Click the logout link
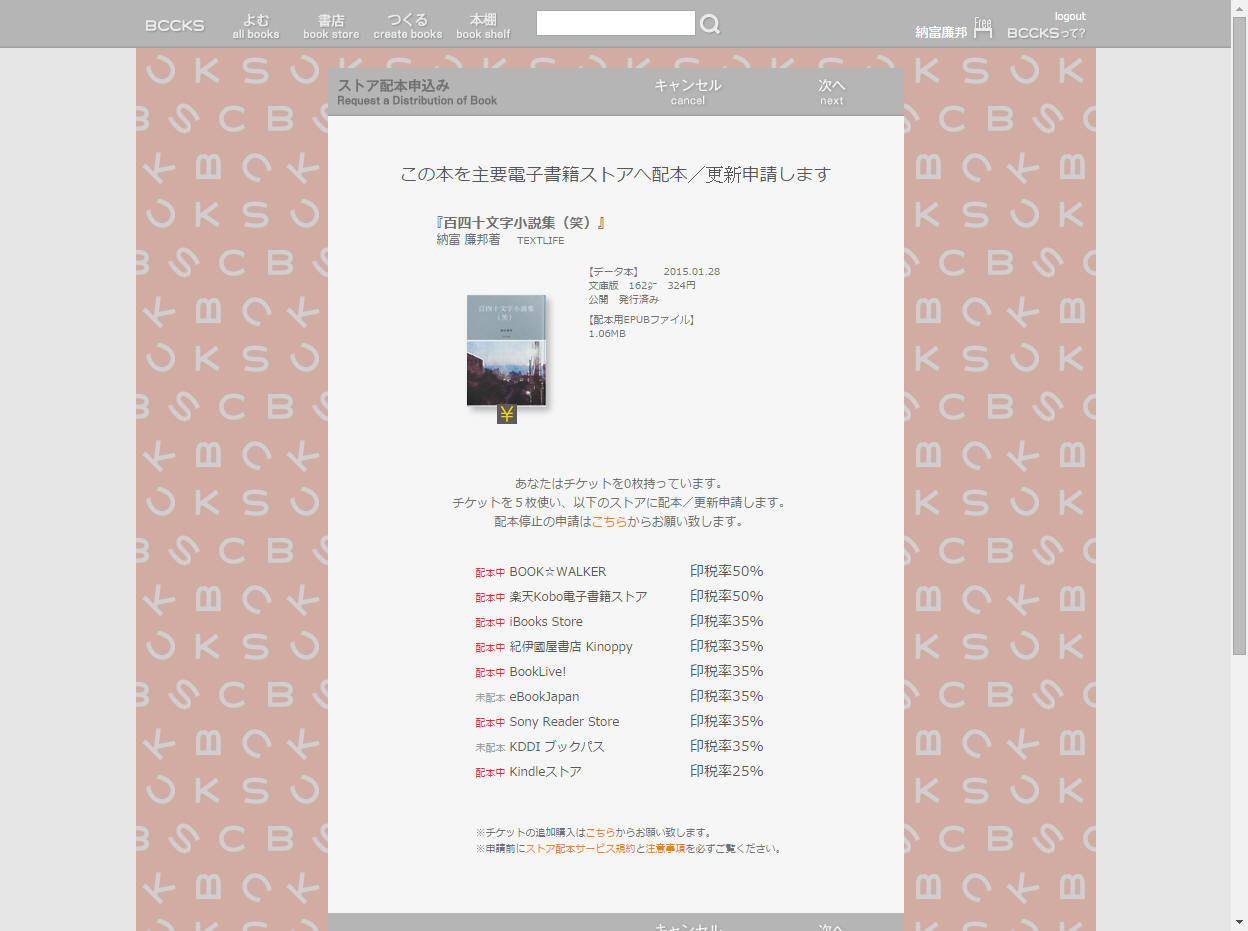 pyautogui.click(x=1069, y=16)
